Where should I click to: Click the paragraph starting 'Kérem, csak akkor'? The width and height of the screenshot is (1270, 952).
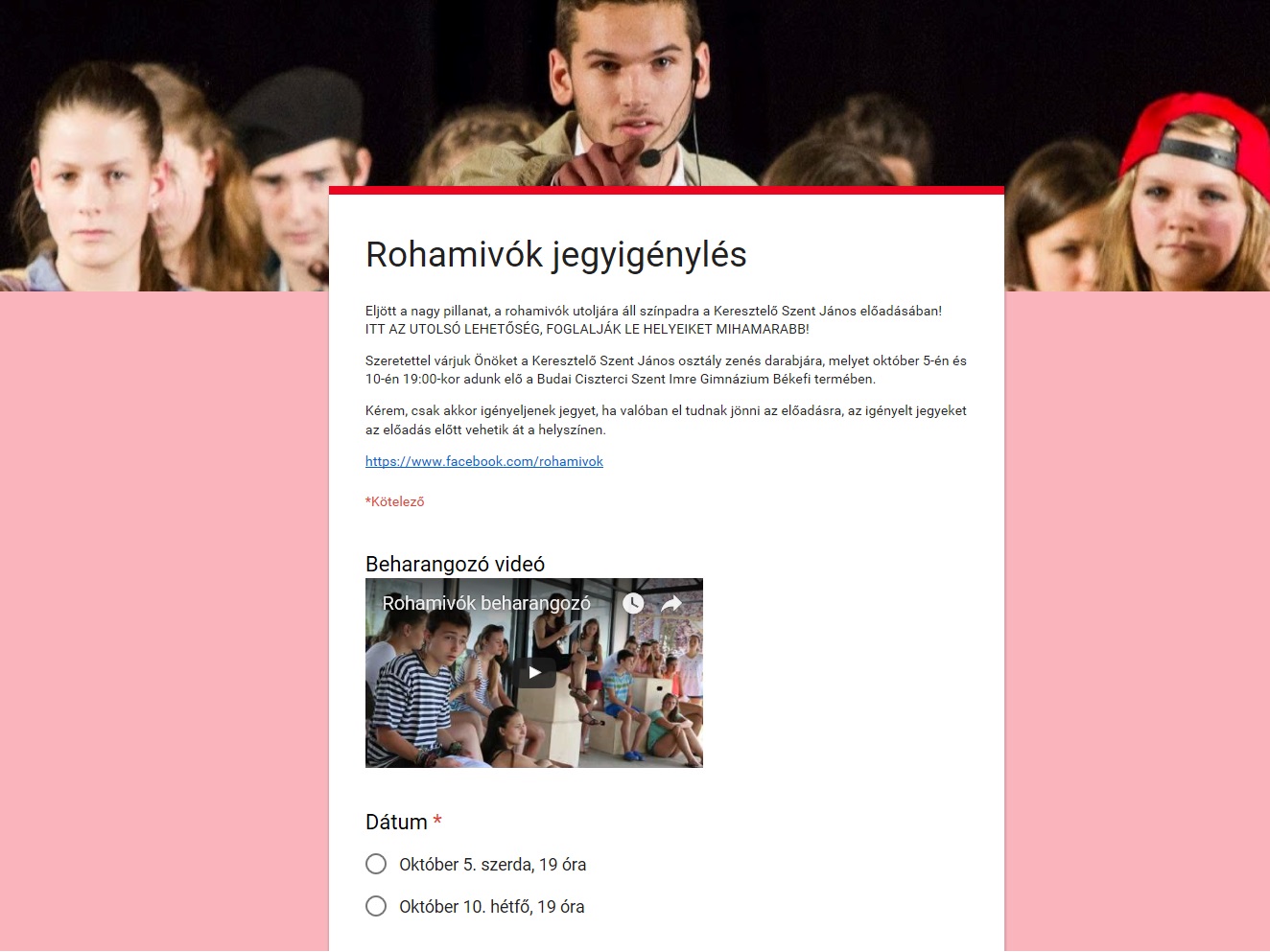point(666,420)
